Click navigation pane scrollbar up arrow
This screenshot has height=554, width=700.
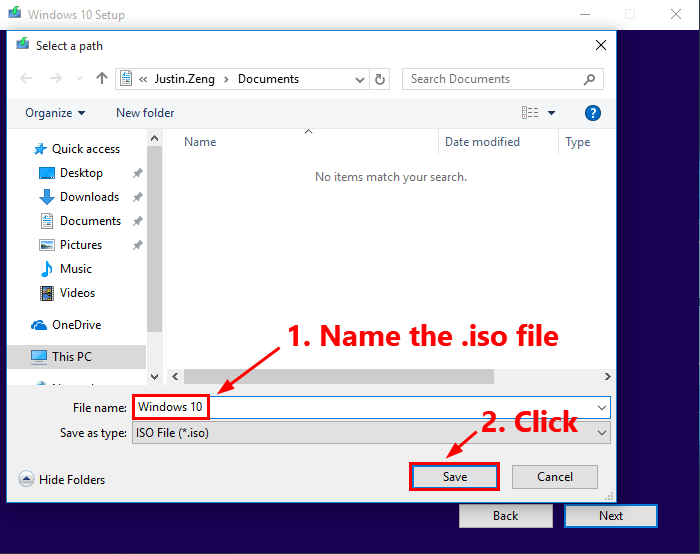[154, 138]
